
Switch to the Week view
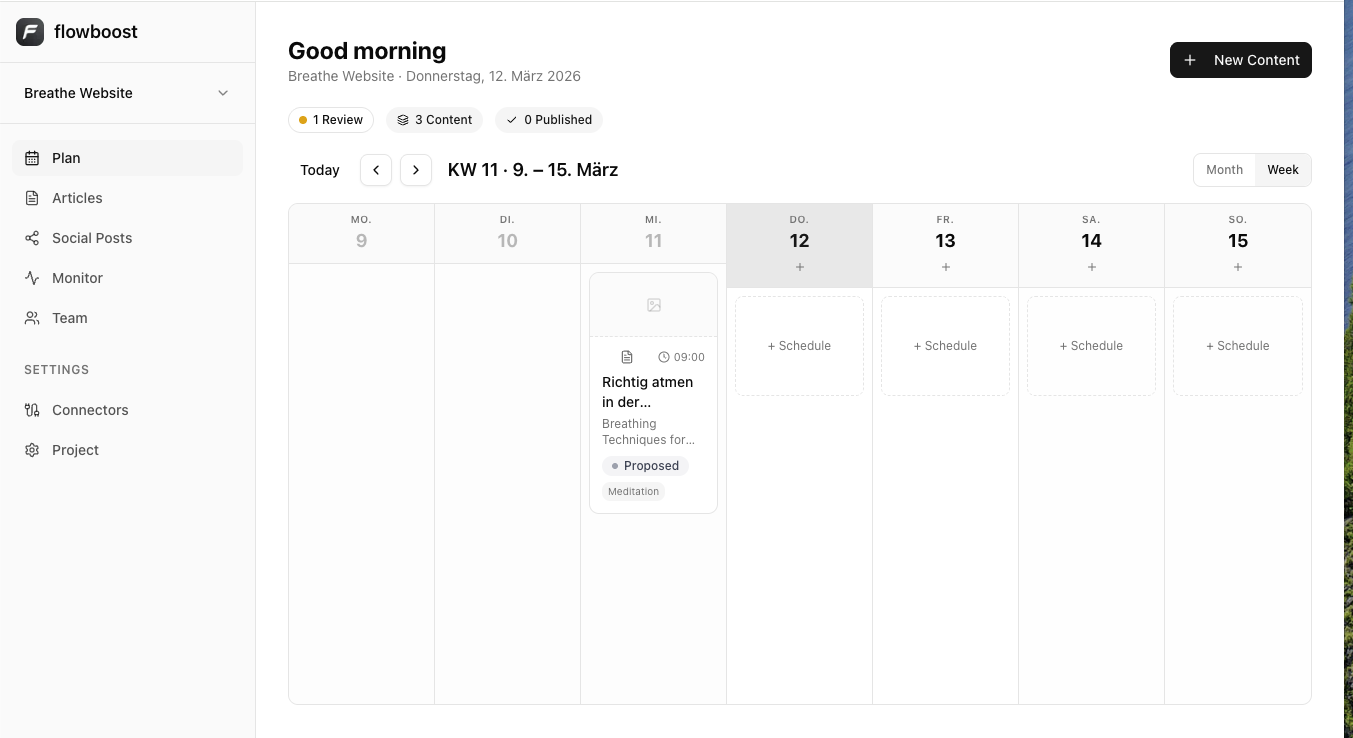coord(1283,169)
